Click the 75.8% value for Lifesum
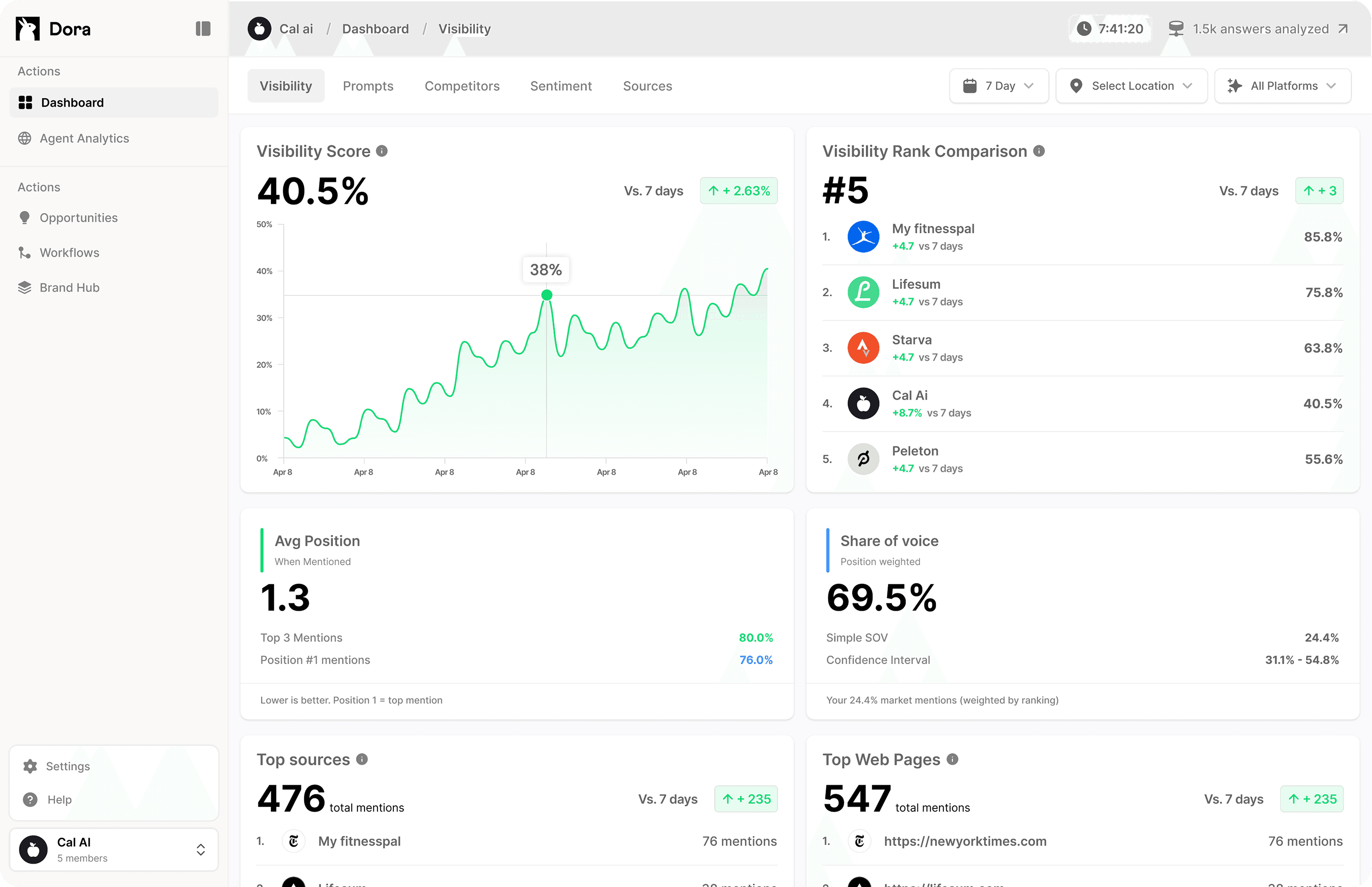The height and width of the screenshot is (887, 1372). (1324, 293)
